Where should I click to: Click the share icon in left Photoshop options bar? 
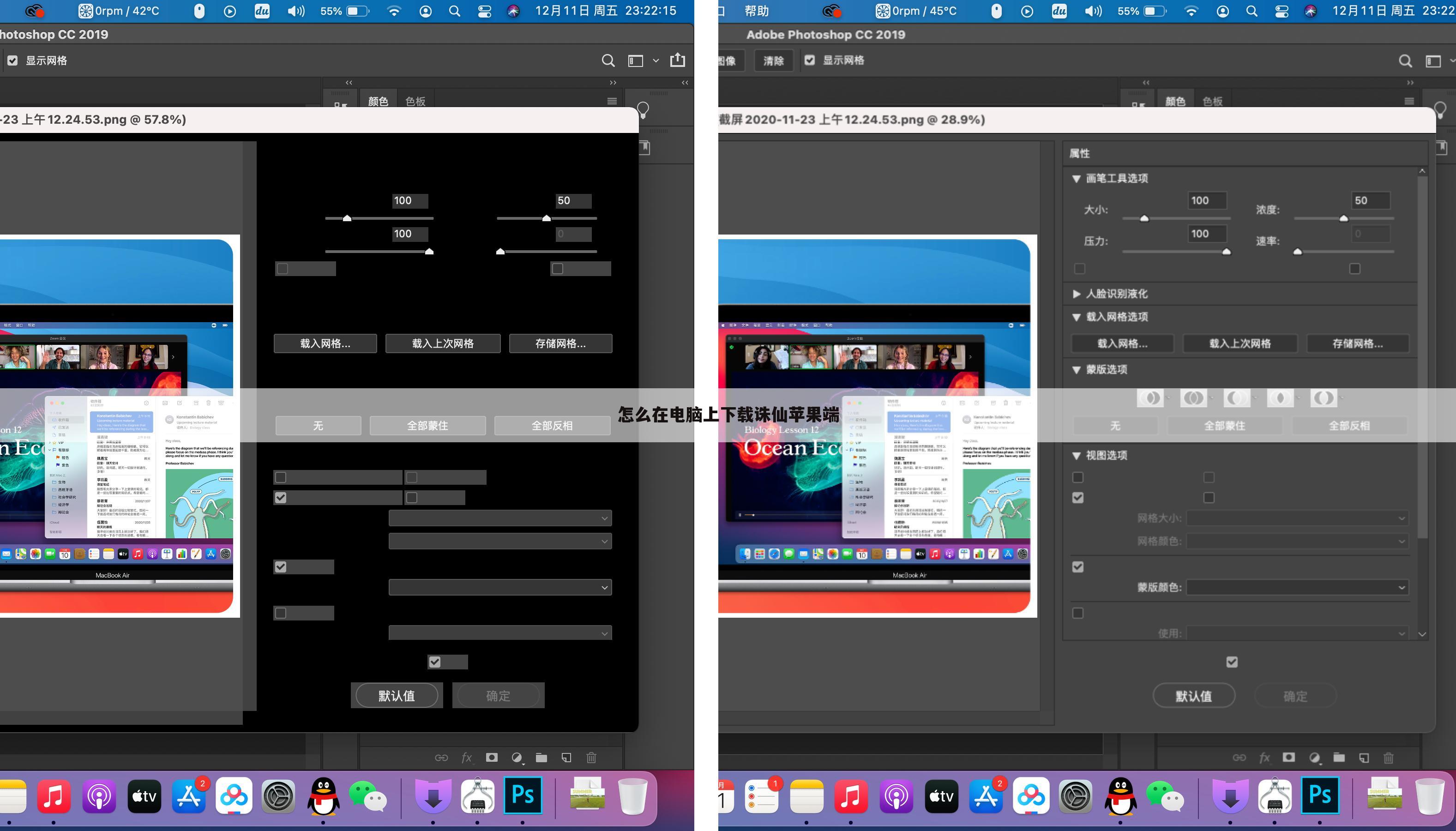[677, 60]
